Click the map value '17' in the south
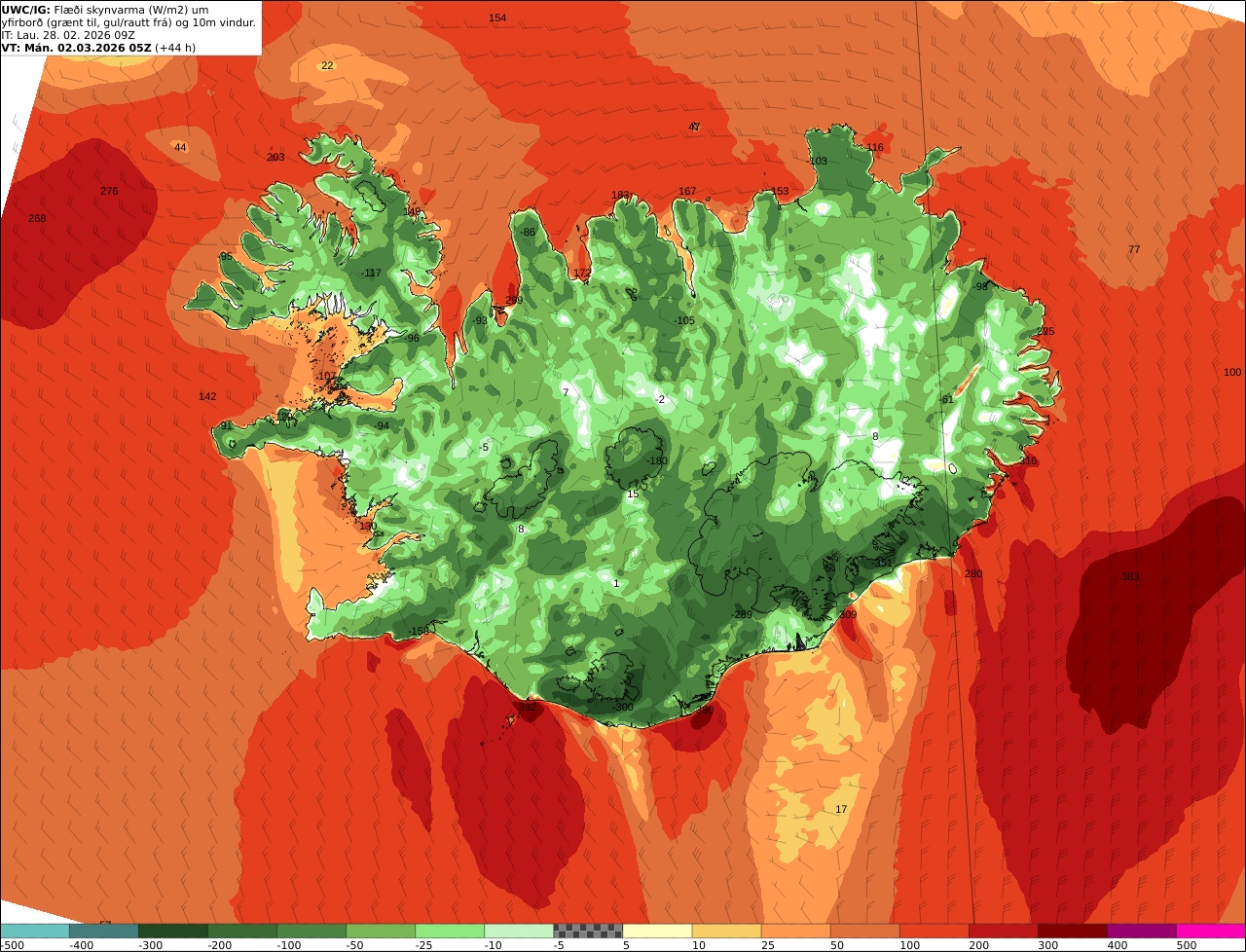 pyautogui.click(x=841, y=809)
